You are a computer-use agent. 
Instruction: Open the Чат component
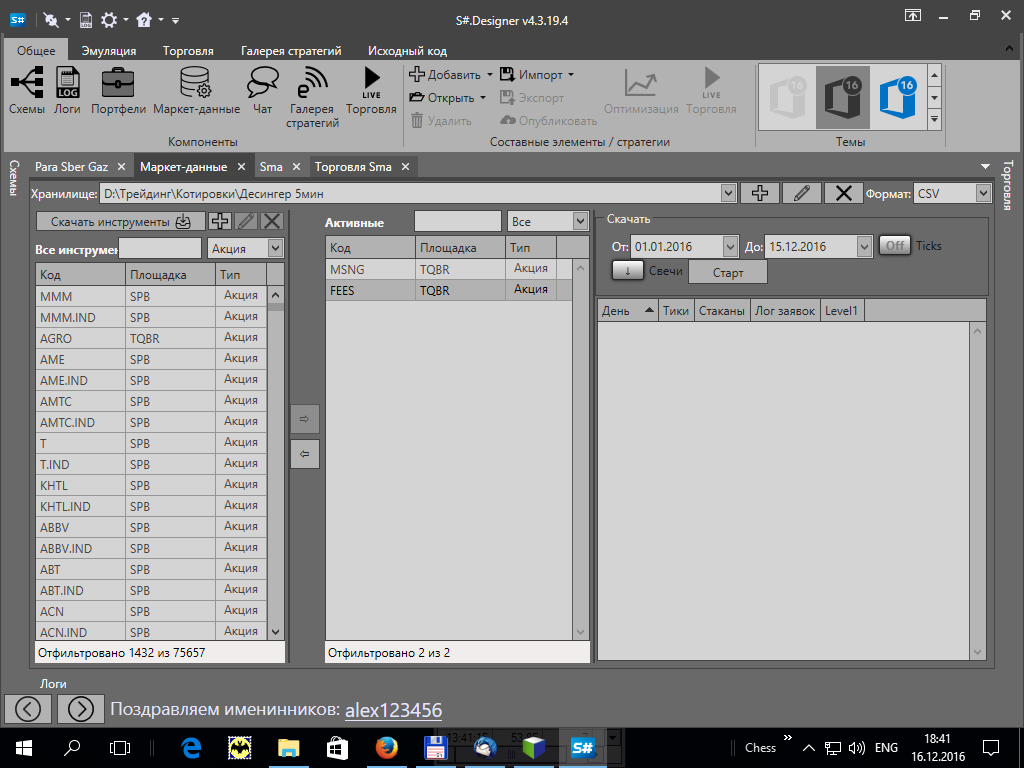click(x=263, y=91)
